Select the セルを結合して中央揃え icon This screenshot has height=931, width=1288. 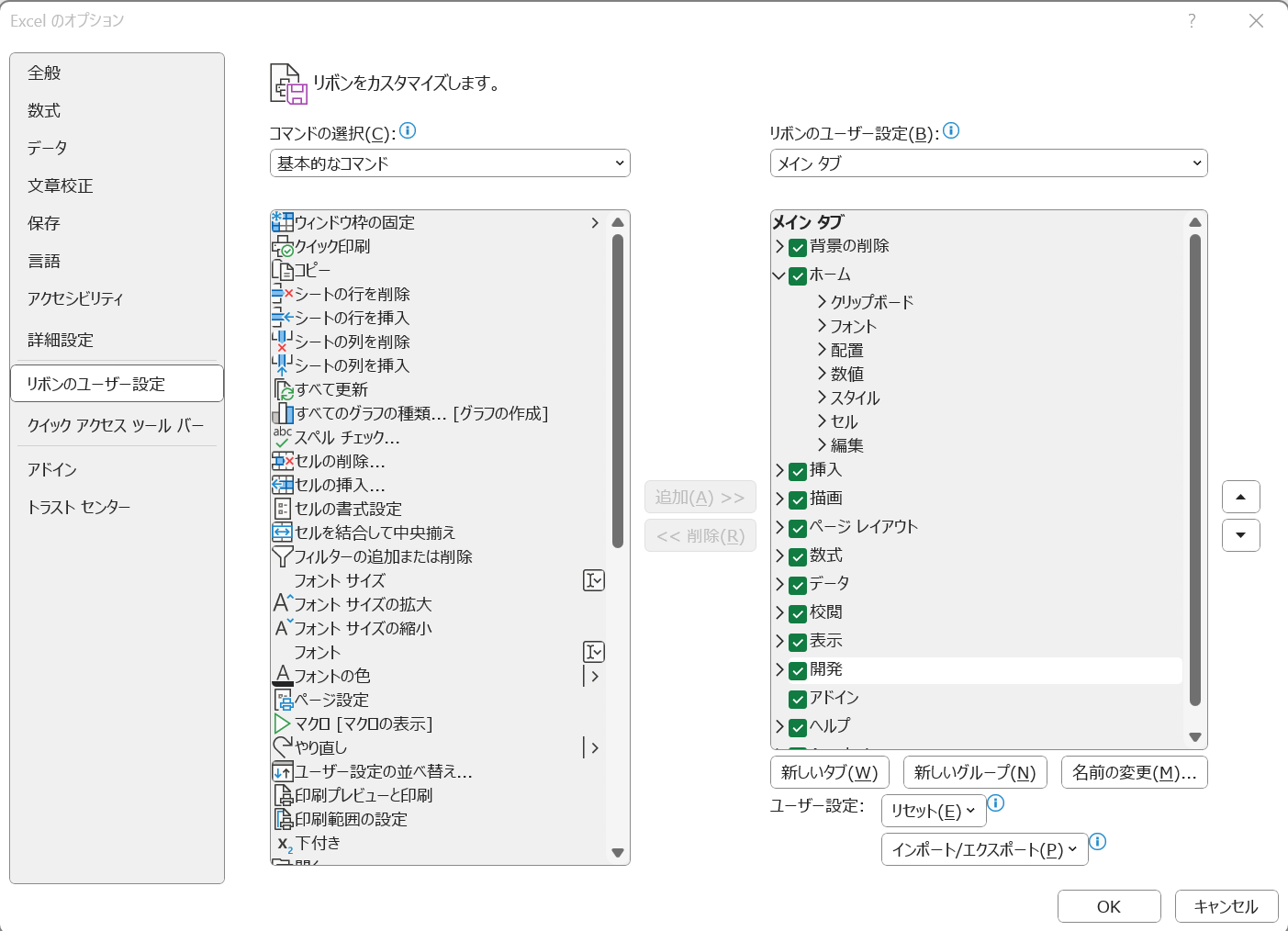coord(283,533)
